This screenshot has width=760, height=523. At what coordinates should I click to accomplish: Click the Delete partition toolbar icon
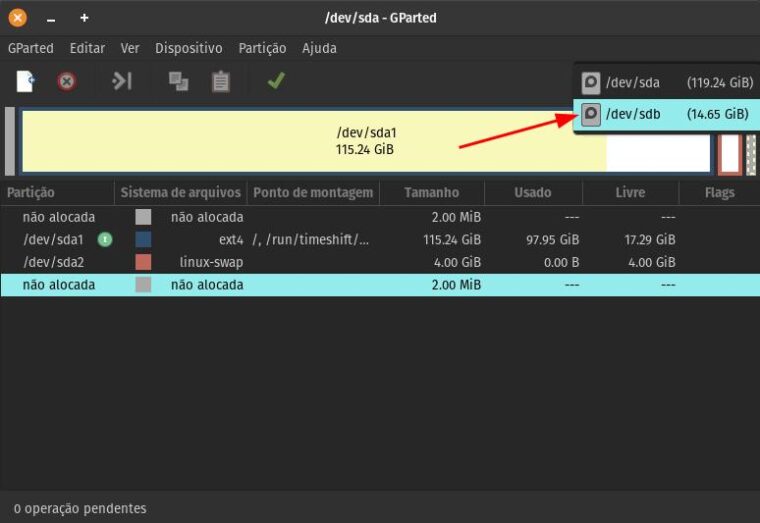pos(67,81)
